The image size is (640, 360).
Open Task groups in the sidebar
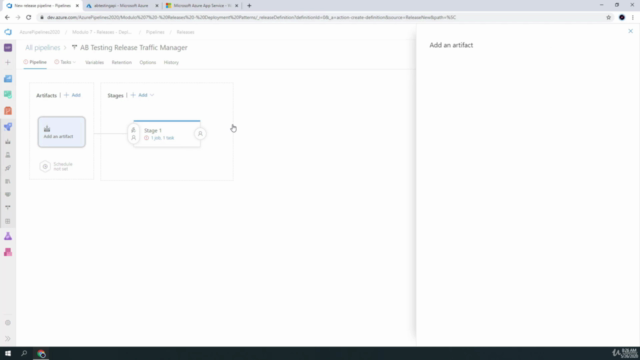[8, 195]
